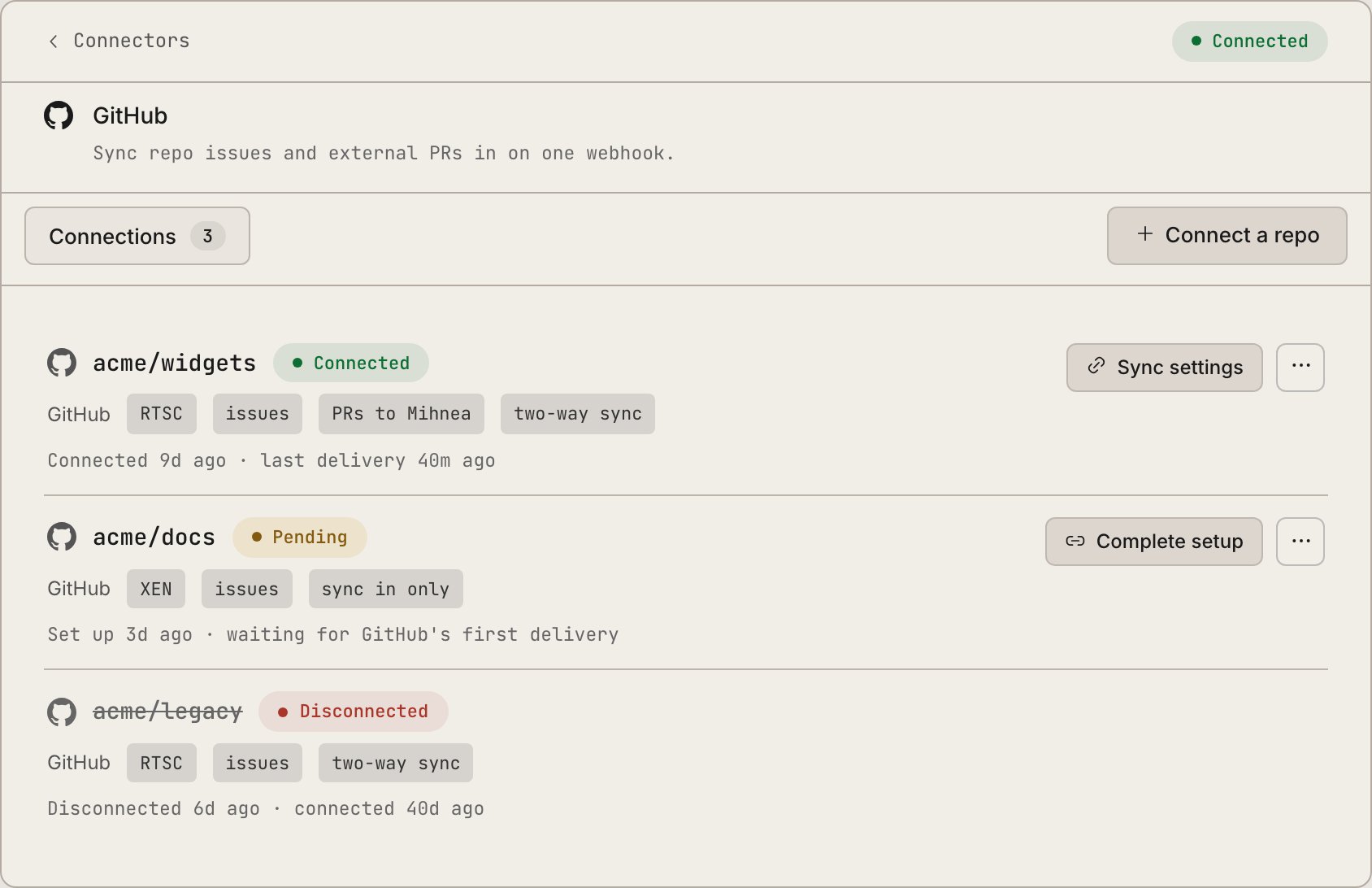Click two-way sync tag under acme/legacy
This screenshot has width=1372, height=888.
tap(396, 763)
